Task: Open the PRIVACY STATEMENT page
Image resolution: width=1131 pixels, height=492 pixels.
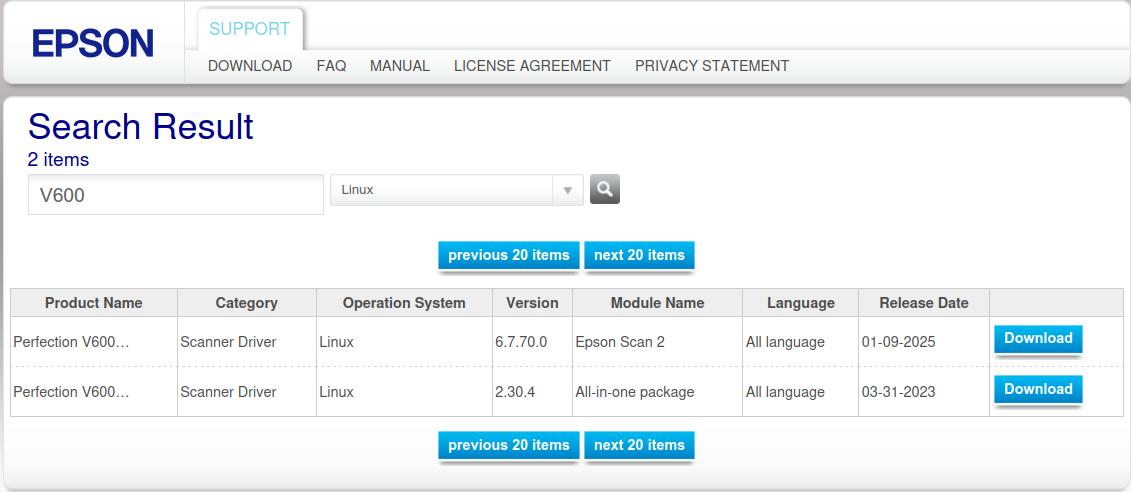Action: [712, 66]
